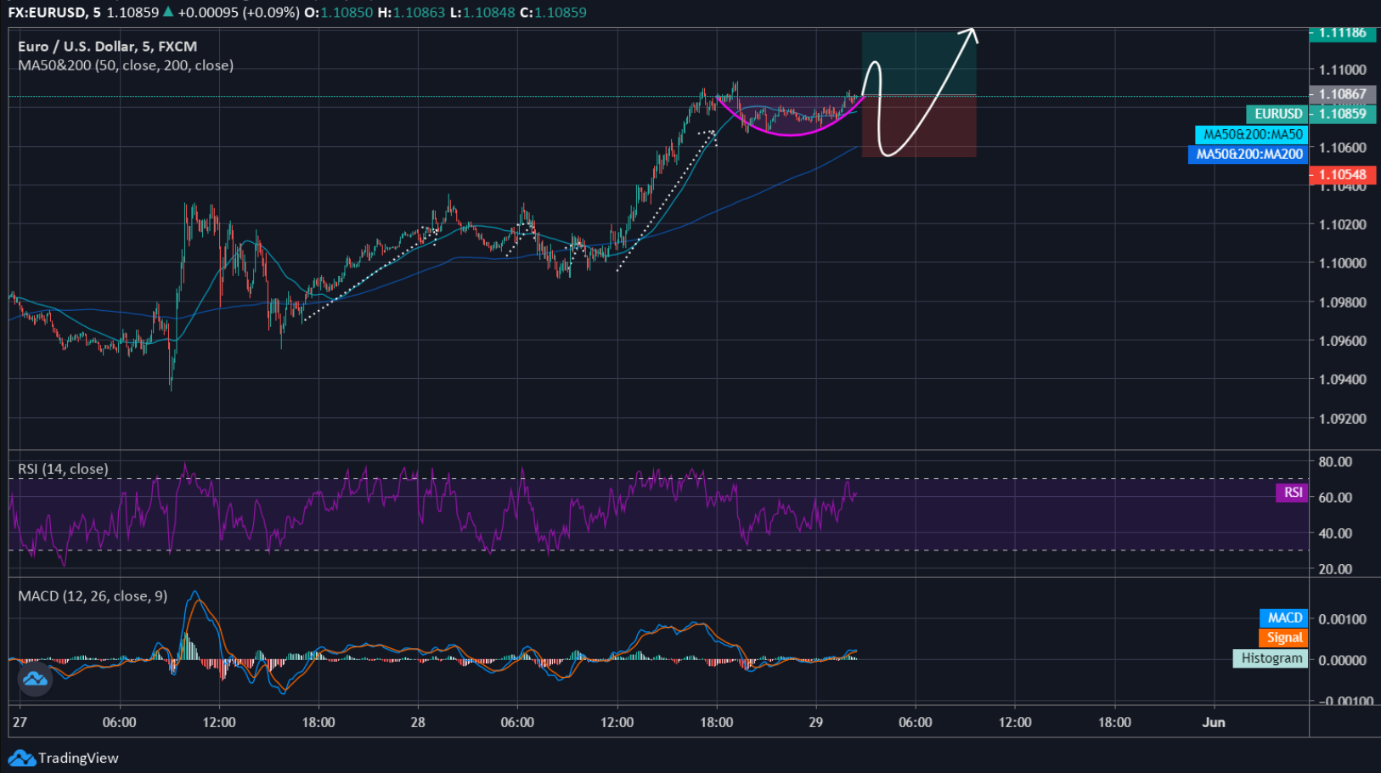1381x773 pixels.
Task: Click the Histogram axis label
Action: [1271, 658]
